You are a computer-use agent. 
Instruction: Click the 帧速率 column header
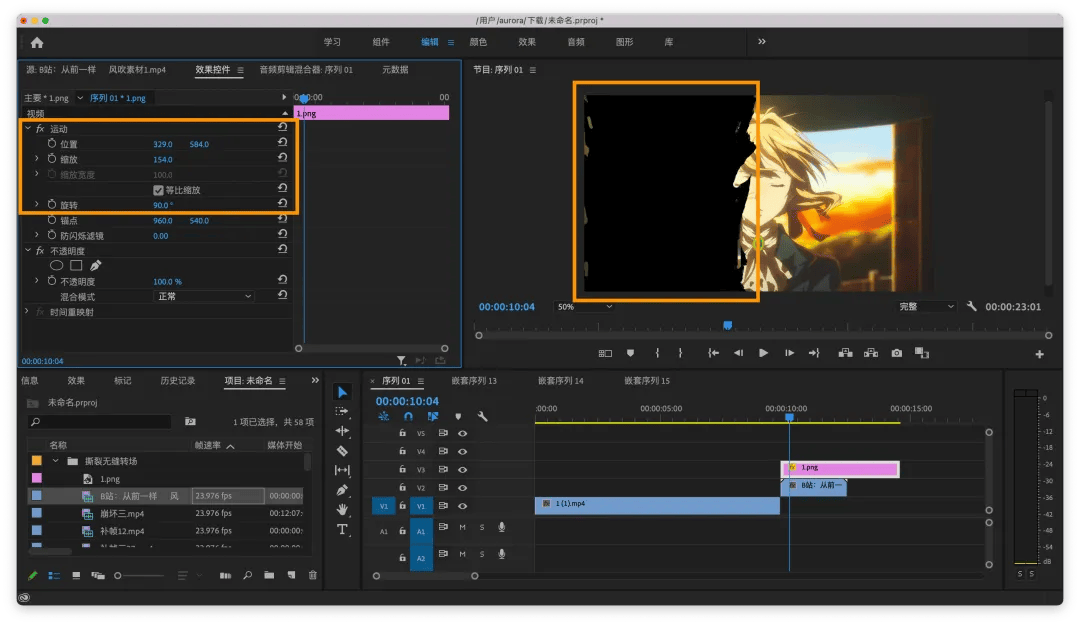(x=208, y=445)
